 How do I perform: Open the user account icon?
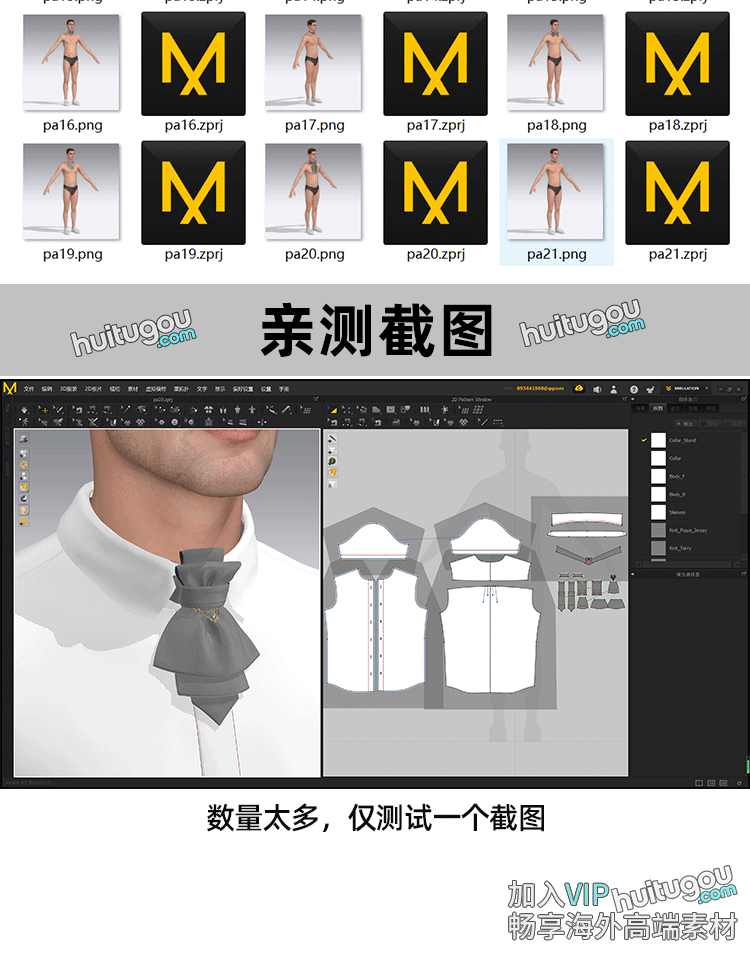point(613,389)
